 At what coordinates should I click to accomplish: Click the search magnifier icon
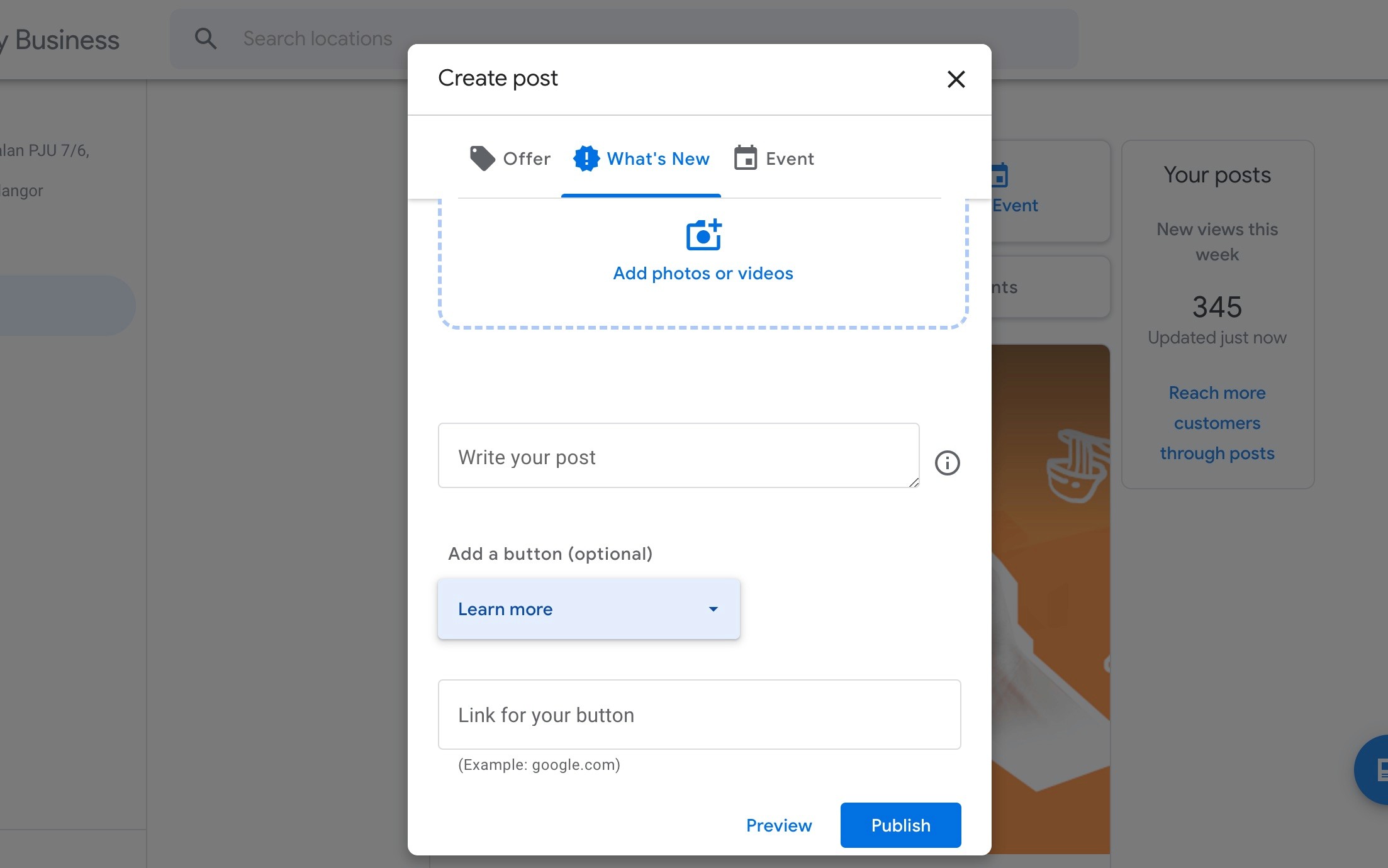point(206,38)
